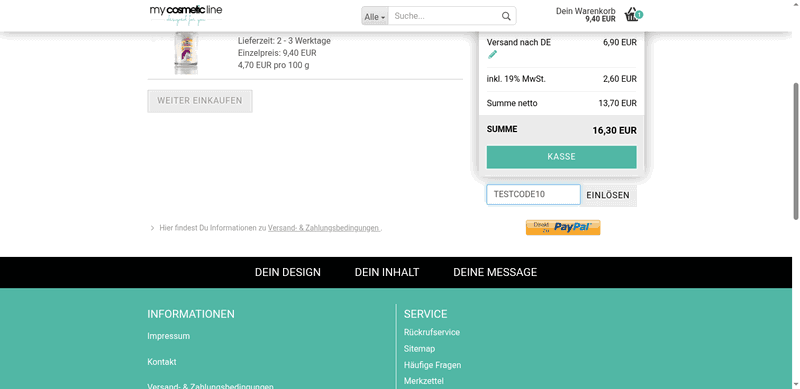Click the TESTCODE10 coupon field
The width and height of the screenshot is (800, 389).
(x=533, y=194)
